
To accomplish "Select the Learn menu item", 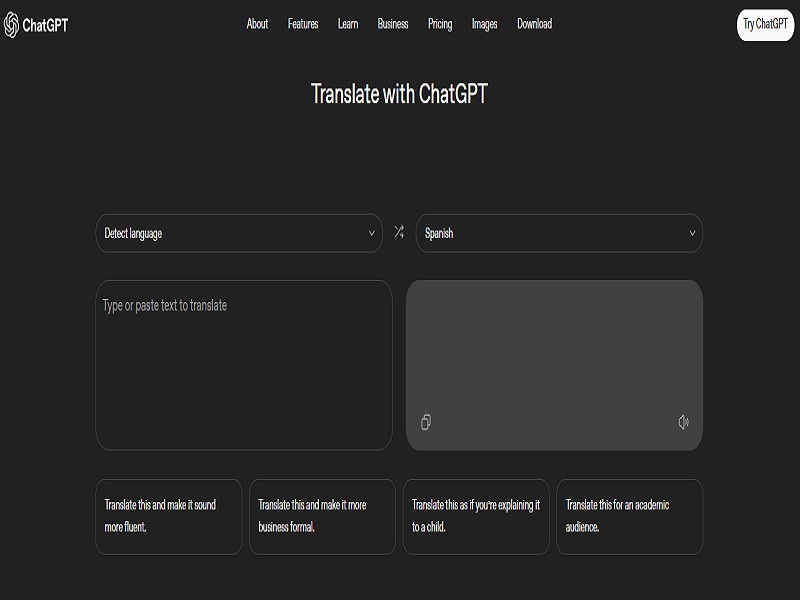I will coord(348,23).
